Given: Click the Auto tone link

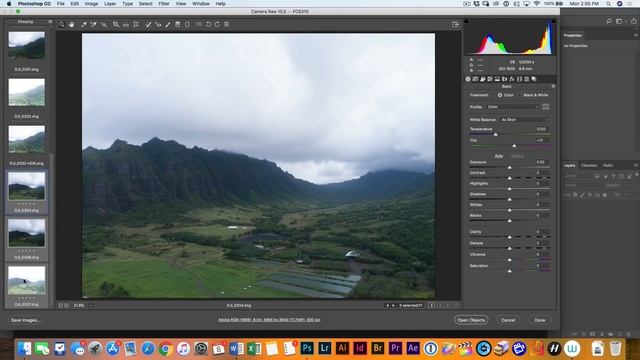Looking at the screenshot, I should click(x=499, y=156).
